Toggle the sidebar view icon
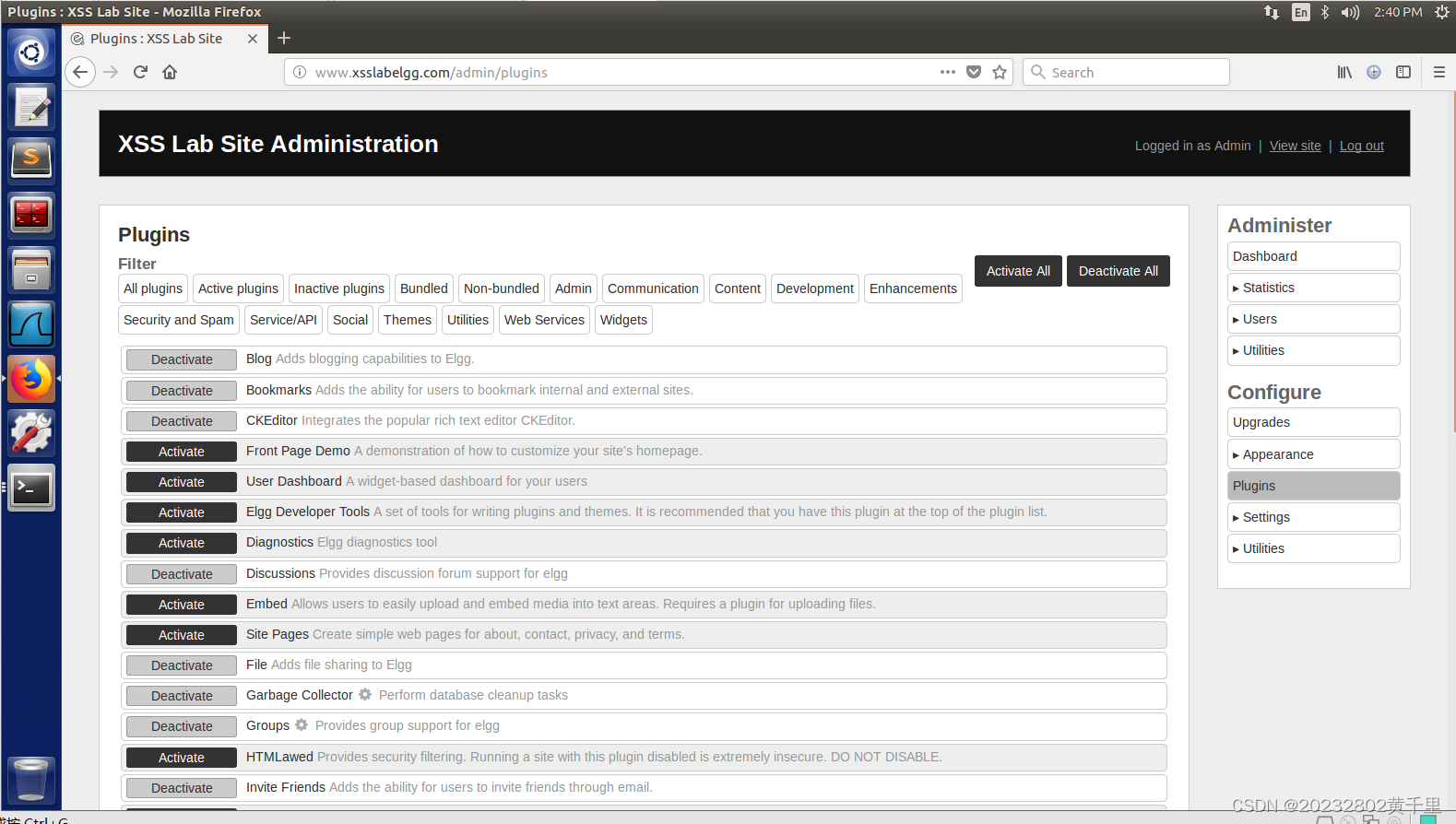The width and height of the screenshot is (1456, 824). point(1403,72)
